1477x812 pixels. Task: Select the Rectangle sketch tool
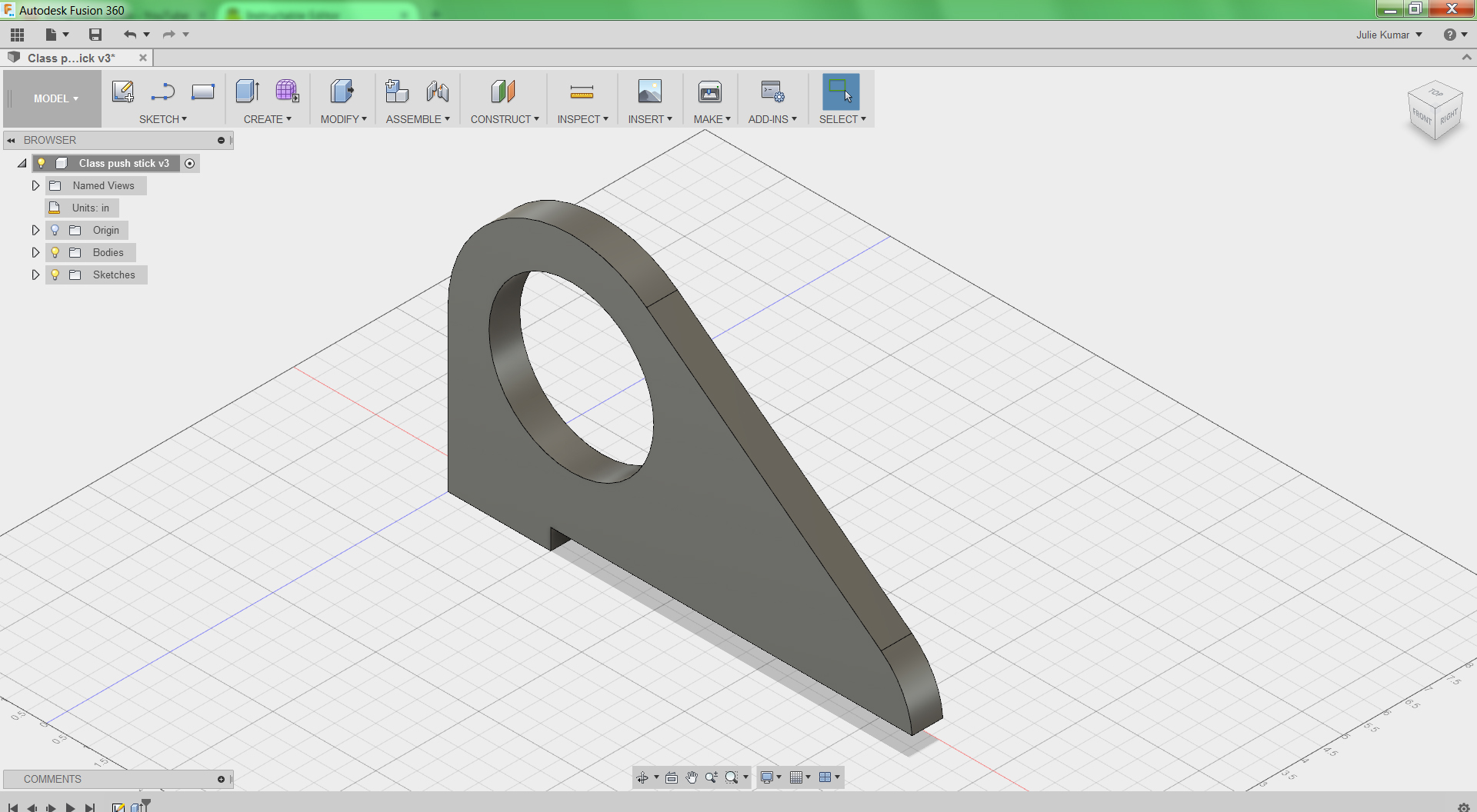pyautogui.click(x=203, y=92)
